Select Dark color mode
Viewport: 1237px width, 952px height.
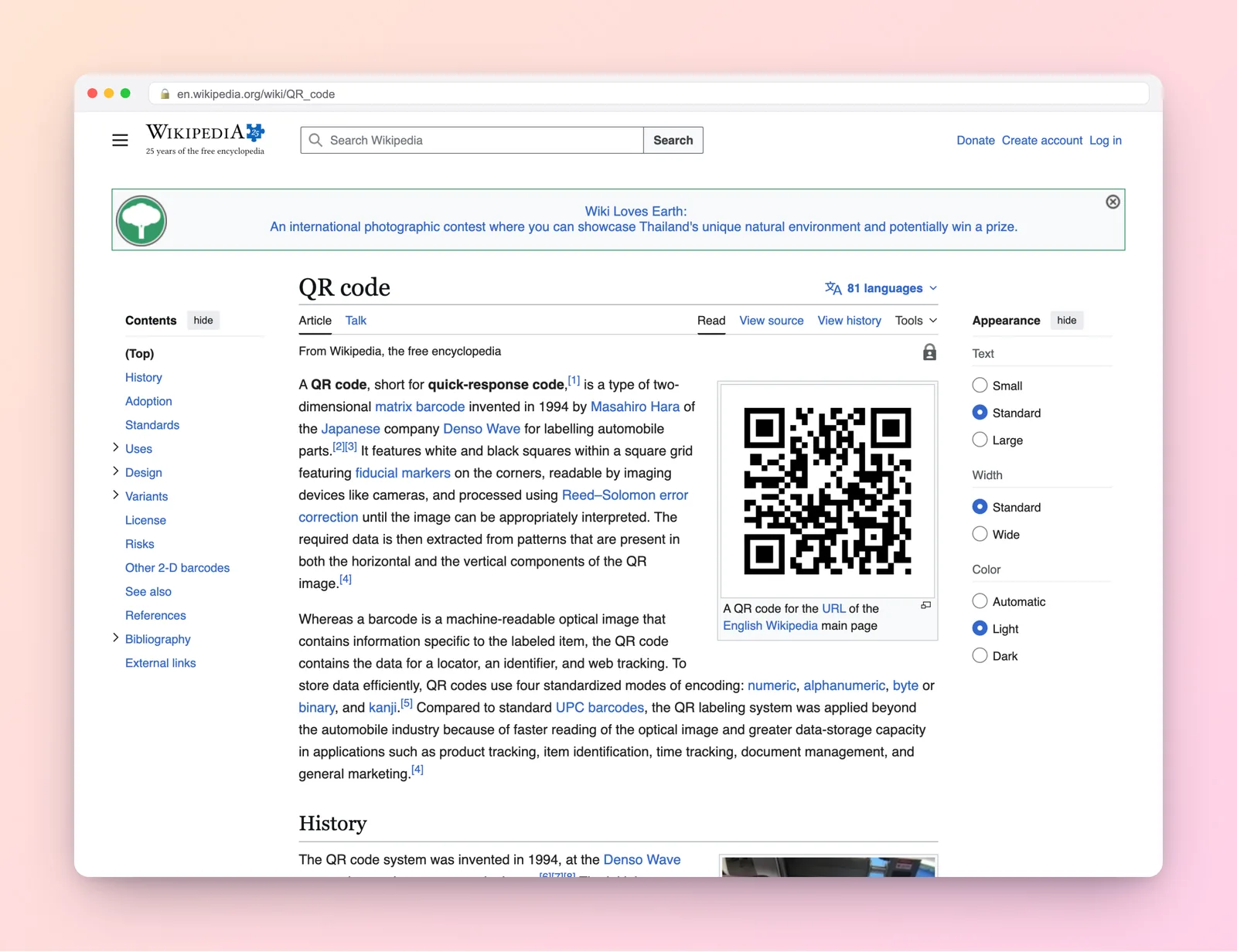pos(980,655)
